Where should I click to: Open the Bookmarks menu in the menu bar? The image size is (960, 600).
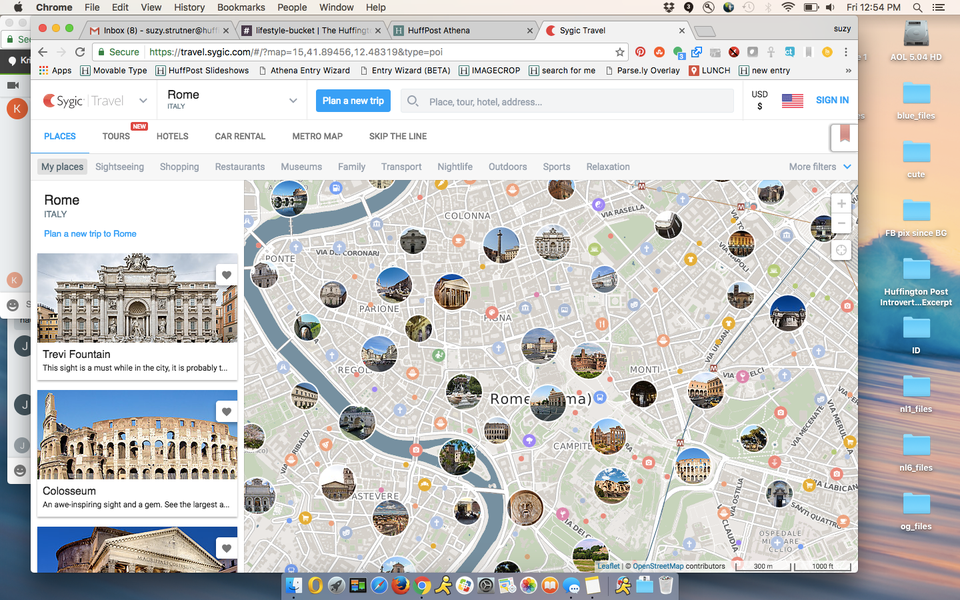coord(241,7)
